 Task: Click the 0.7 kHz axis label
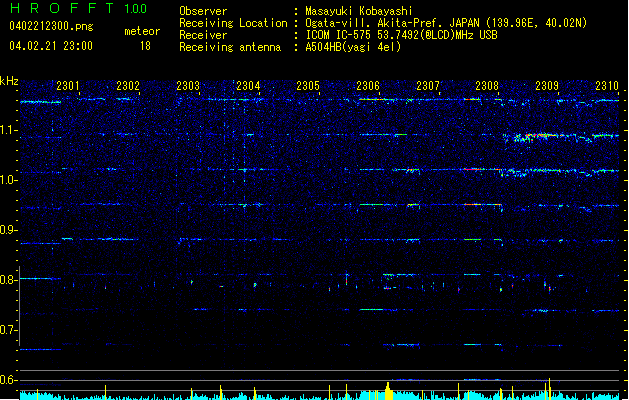pyautogui.click(x=8, y=330)
